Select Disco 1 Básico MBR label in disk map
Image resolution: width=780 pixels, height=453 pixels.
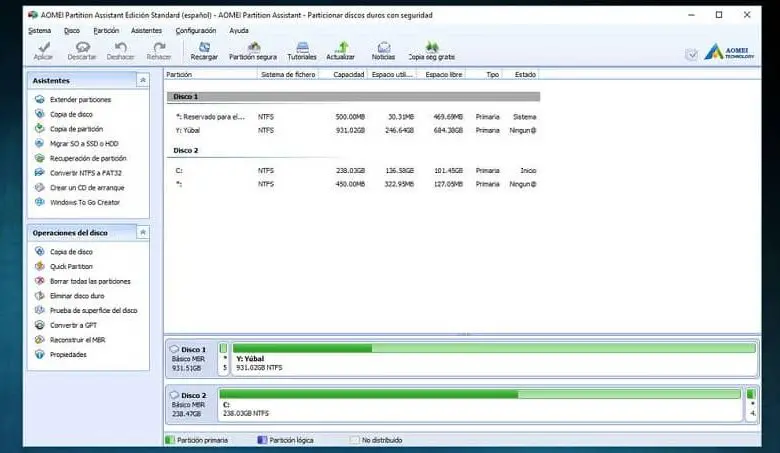[191, 359]
